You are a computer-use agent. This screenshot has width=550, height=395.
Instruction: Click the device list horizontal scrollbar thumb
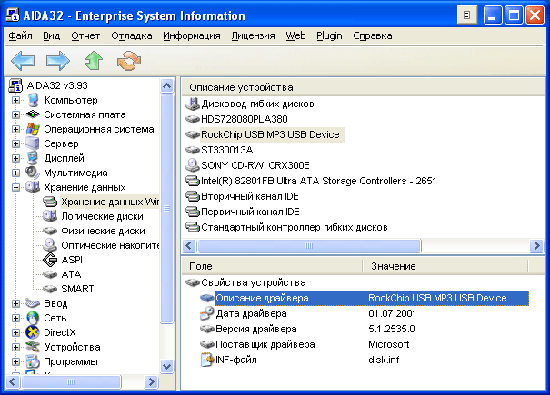[x=309, y=246]
